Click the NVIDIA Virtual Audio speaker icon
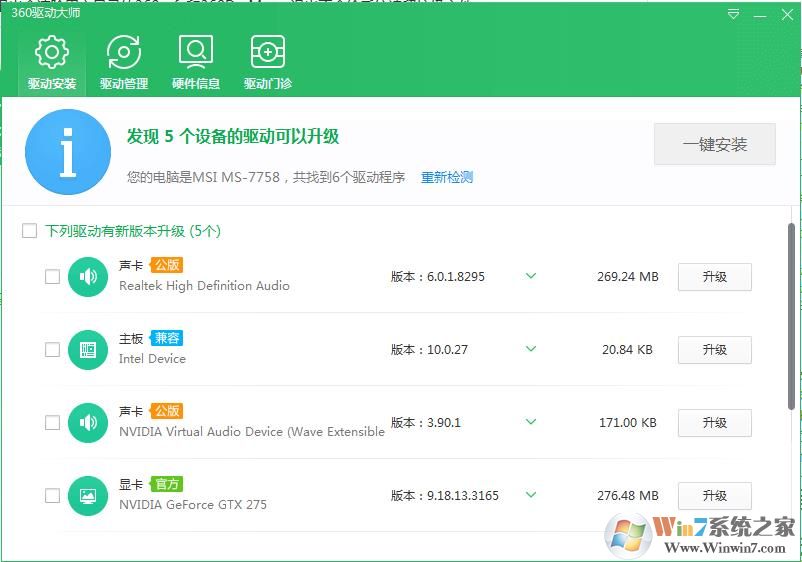Image resolution: width=802 pixels, height=562 pixels. pyautogui.click(x=88, y=423)
